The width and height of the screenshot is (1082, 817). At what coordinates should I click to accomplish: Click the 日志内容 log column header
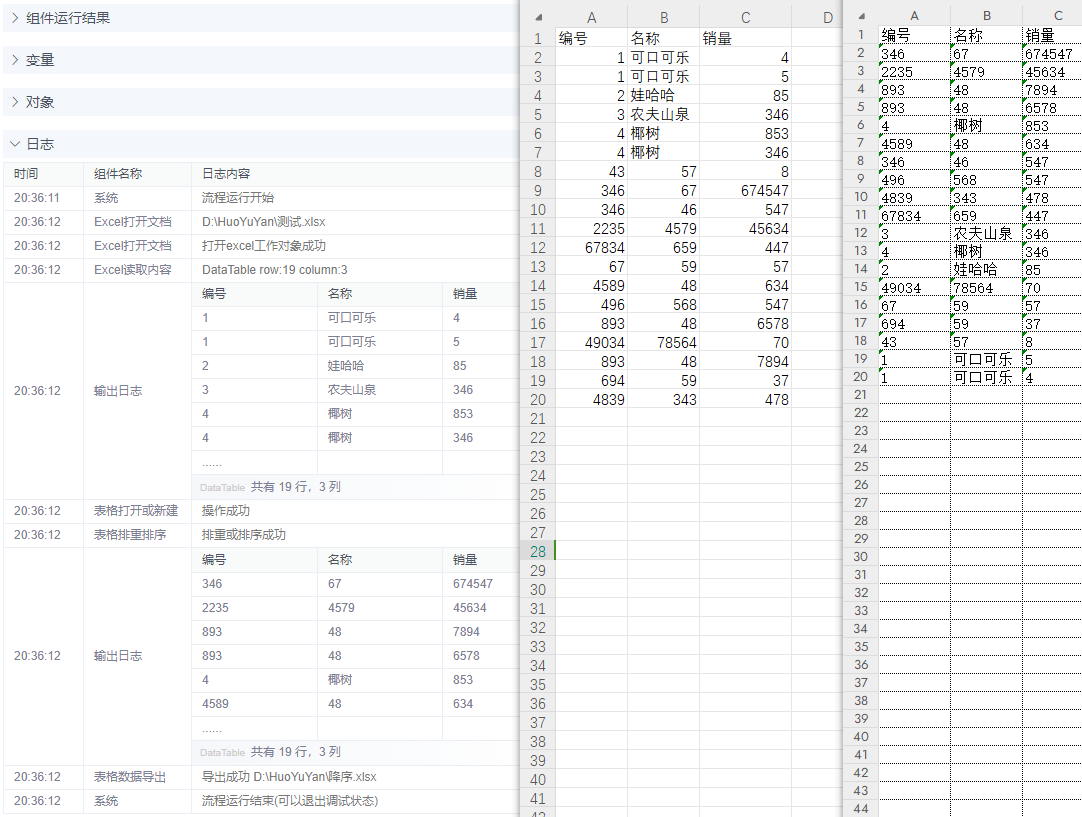226,174
